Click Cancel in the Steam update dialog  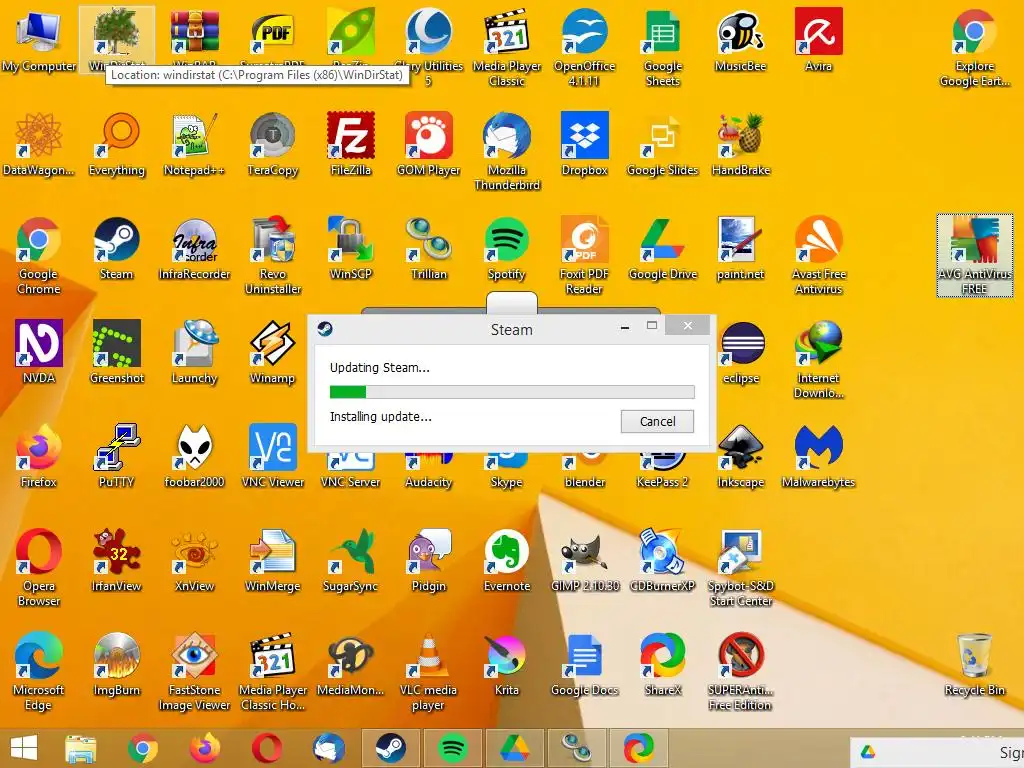[x=657, y=421]
